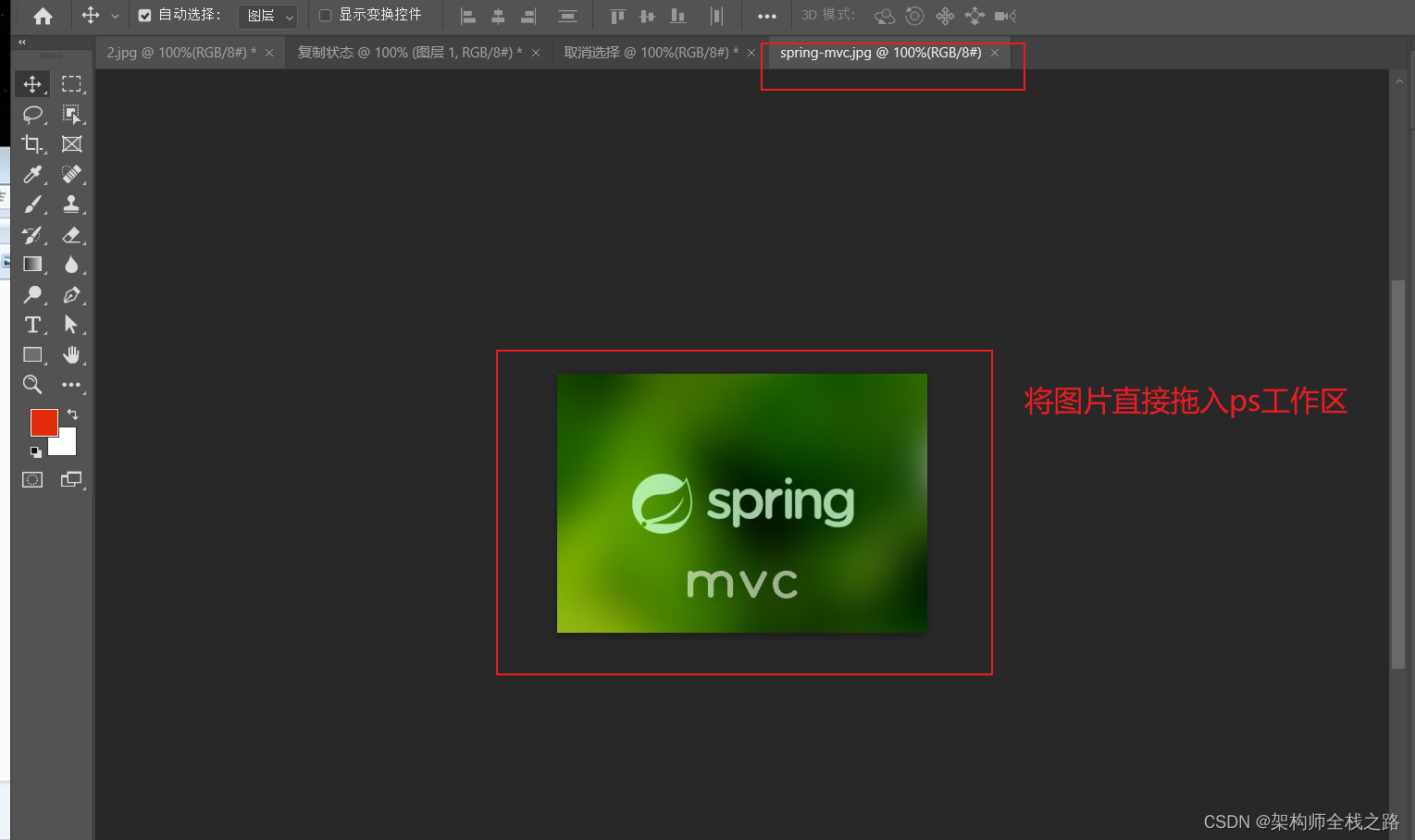Viewport: 1415px width, 840px height.
Task: Switch to the 取消选择 document tab
Action: 652,53
